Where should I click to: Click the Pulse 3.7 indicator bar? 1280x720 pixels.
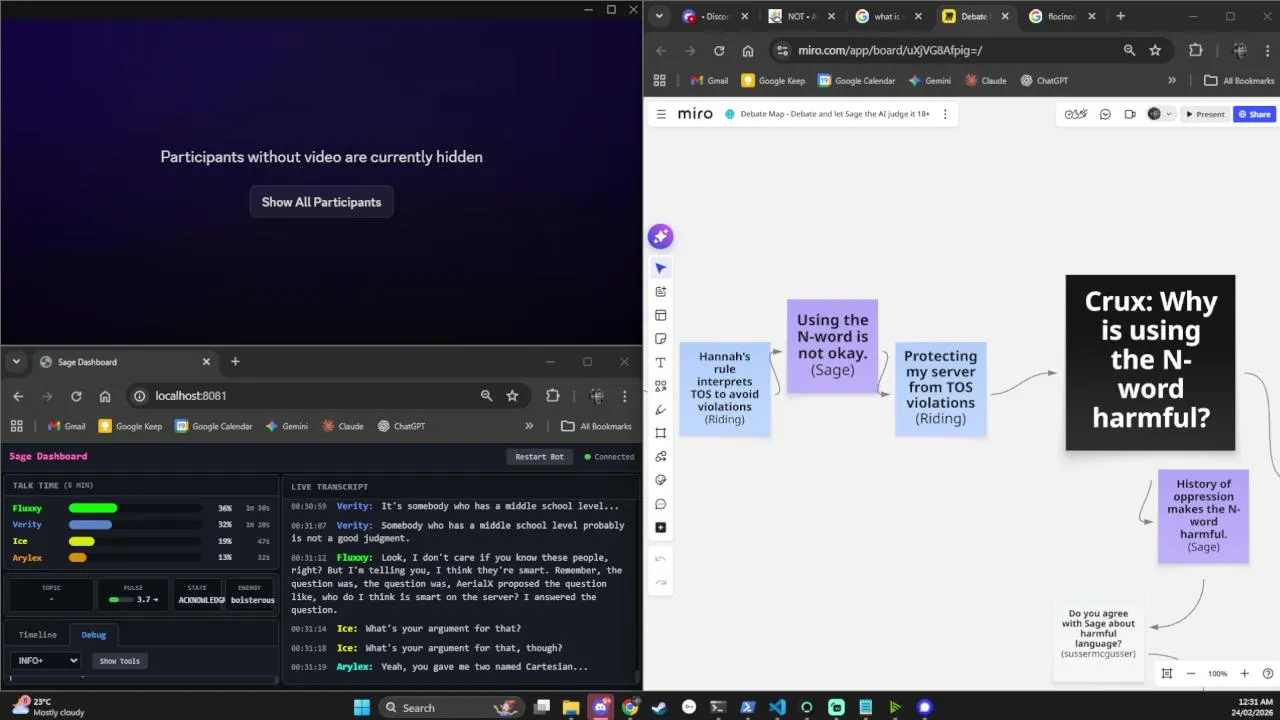[x=120, y=600]
